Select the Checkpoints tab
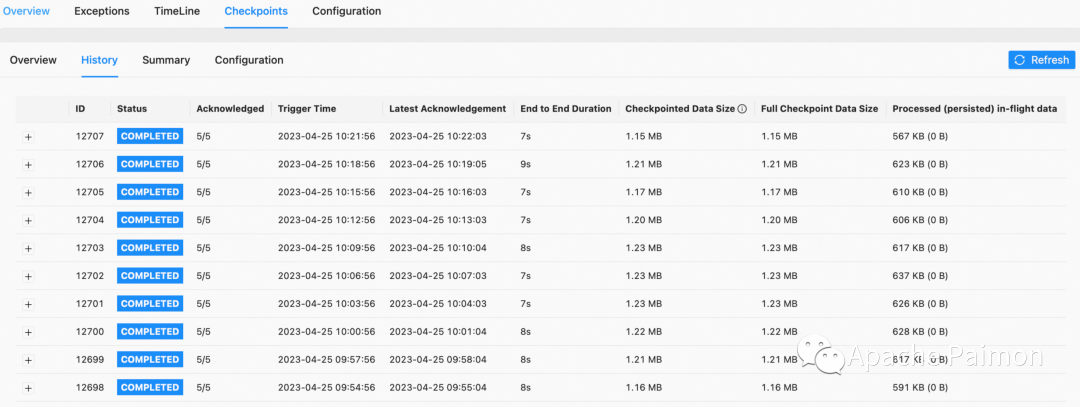The image size is (1080, 407). [256, 11]
